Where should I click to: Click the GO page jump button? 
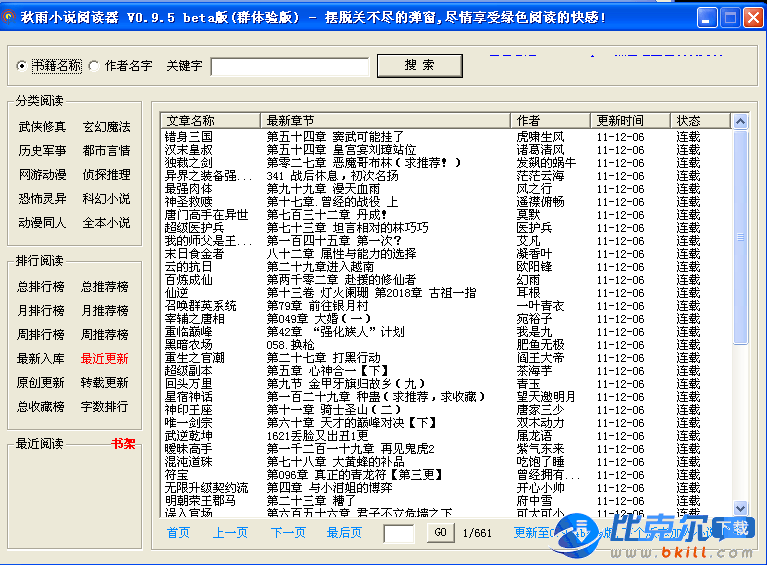[x=440, y=533]
